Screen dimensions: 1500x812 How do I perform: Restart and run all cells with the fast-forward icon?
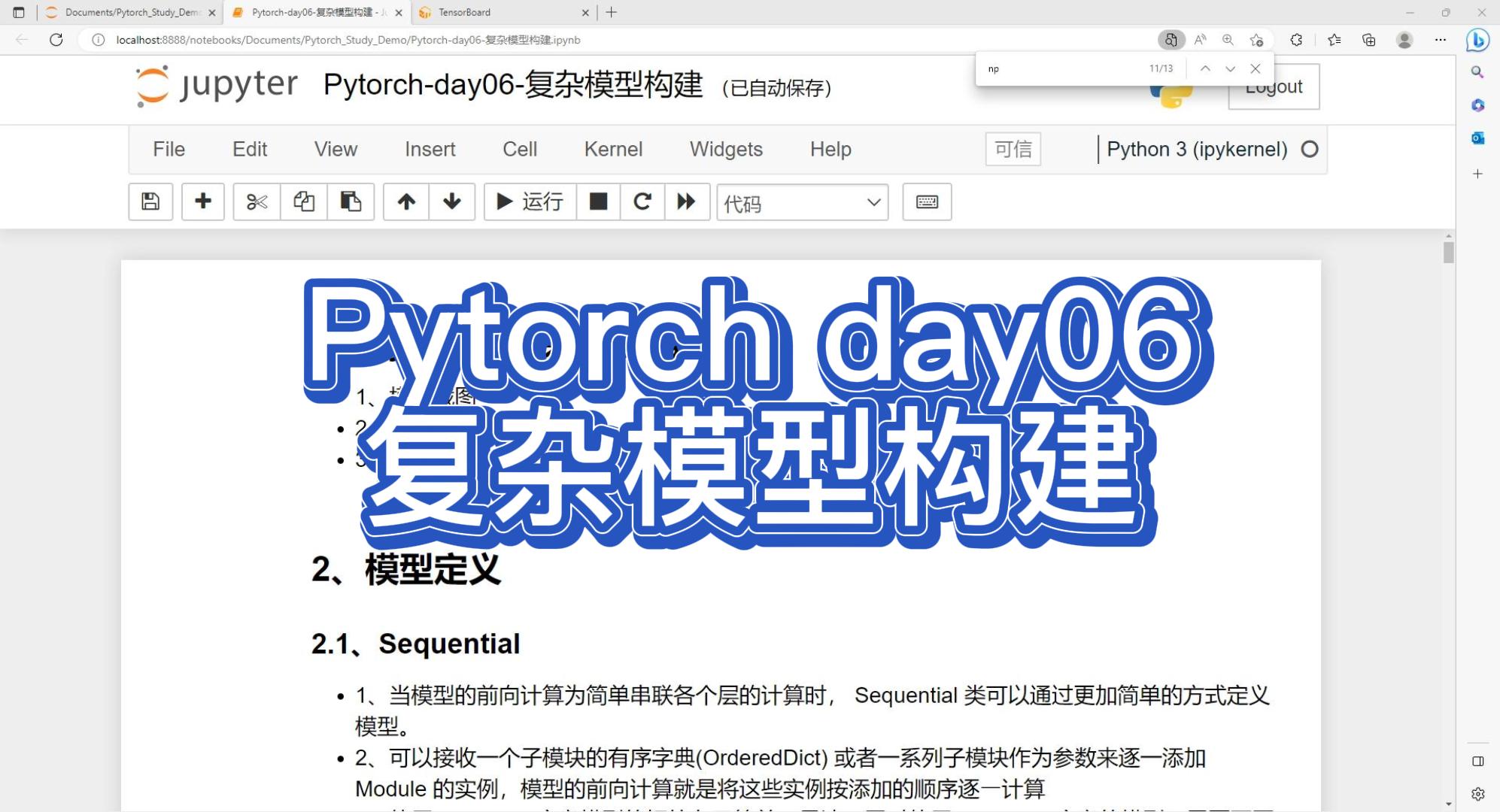click(686, 201)
